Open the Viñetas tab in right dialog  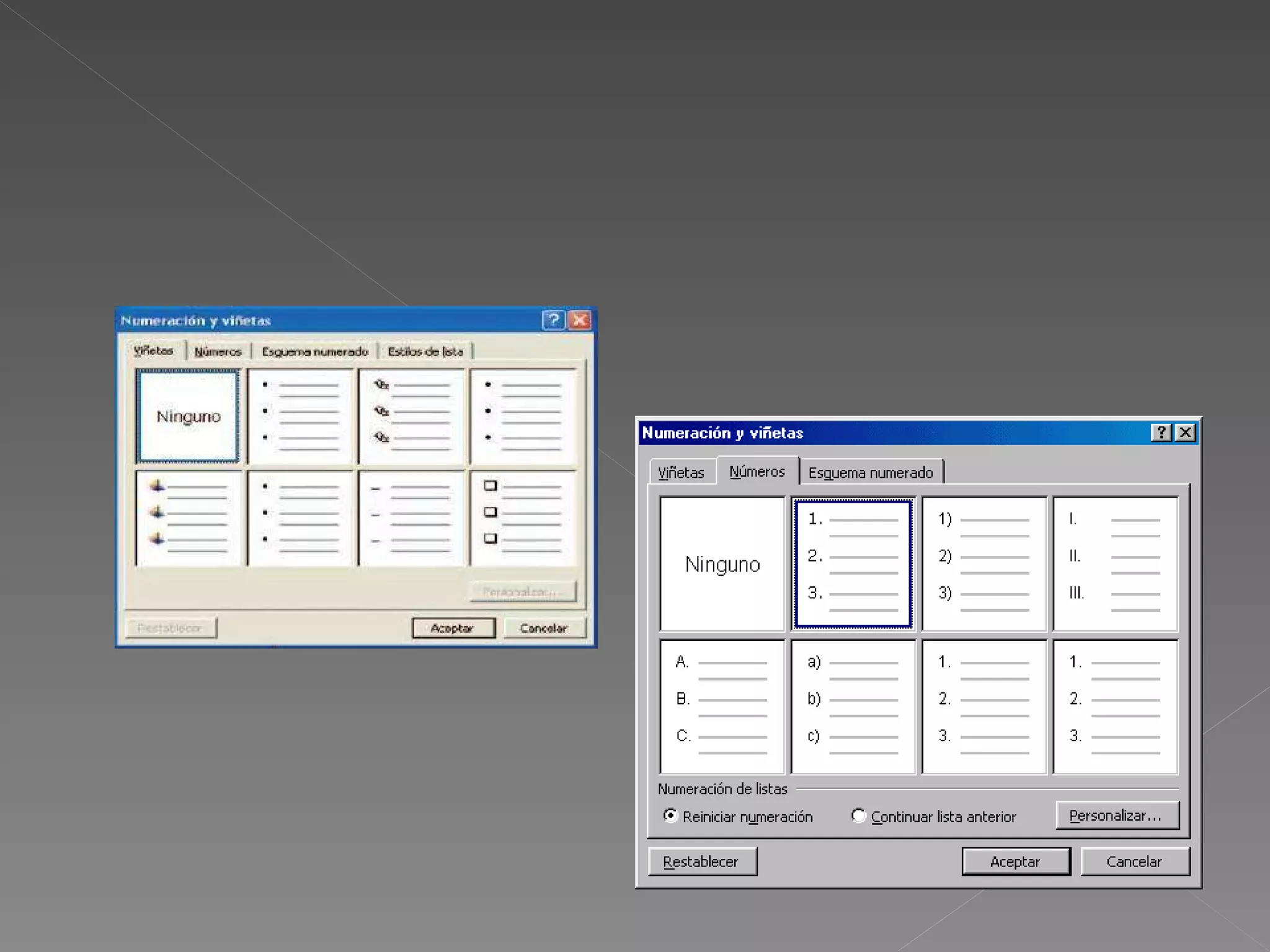point(681,473)
